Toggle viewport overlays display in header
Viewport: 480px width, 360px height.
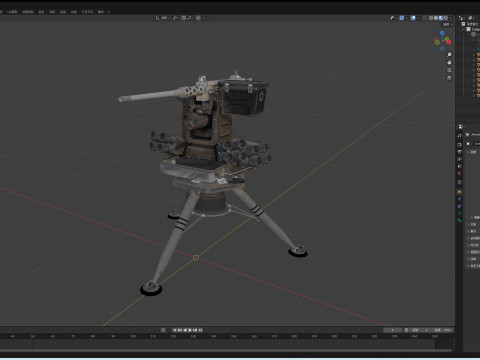pos(413,18)
